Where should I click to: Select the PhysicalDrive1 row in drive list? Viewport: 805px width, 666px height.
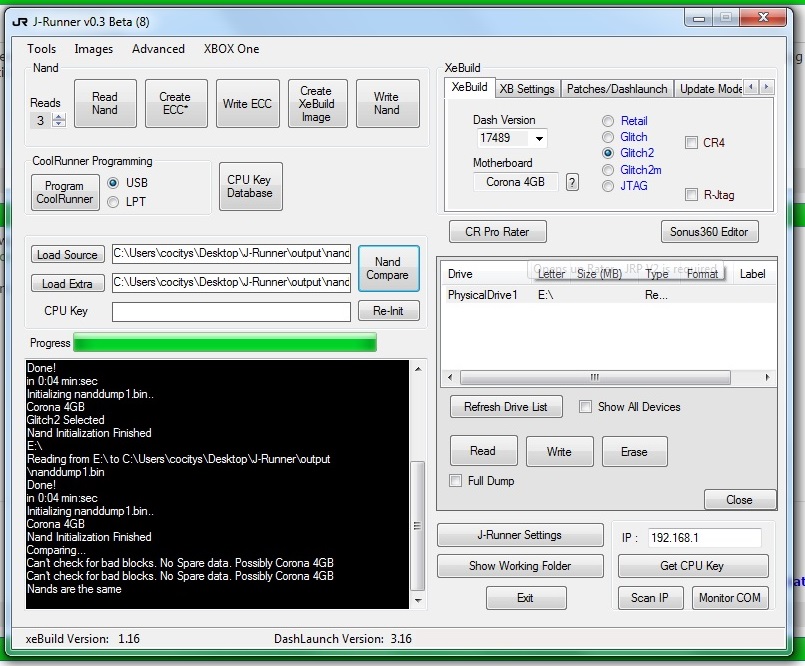[x=608, y=295]
